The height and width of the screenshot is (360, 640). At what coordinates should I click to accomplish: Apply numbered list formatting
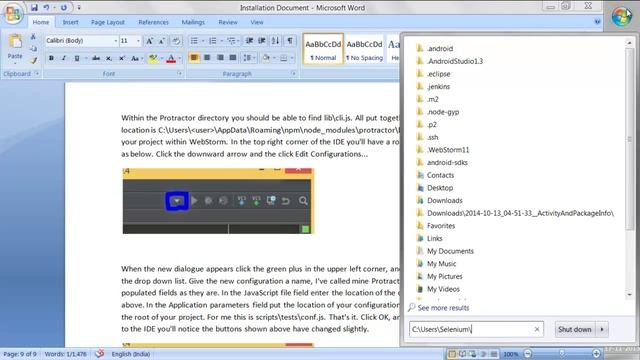[x=213, y=41]
